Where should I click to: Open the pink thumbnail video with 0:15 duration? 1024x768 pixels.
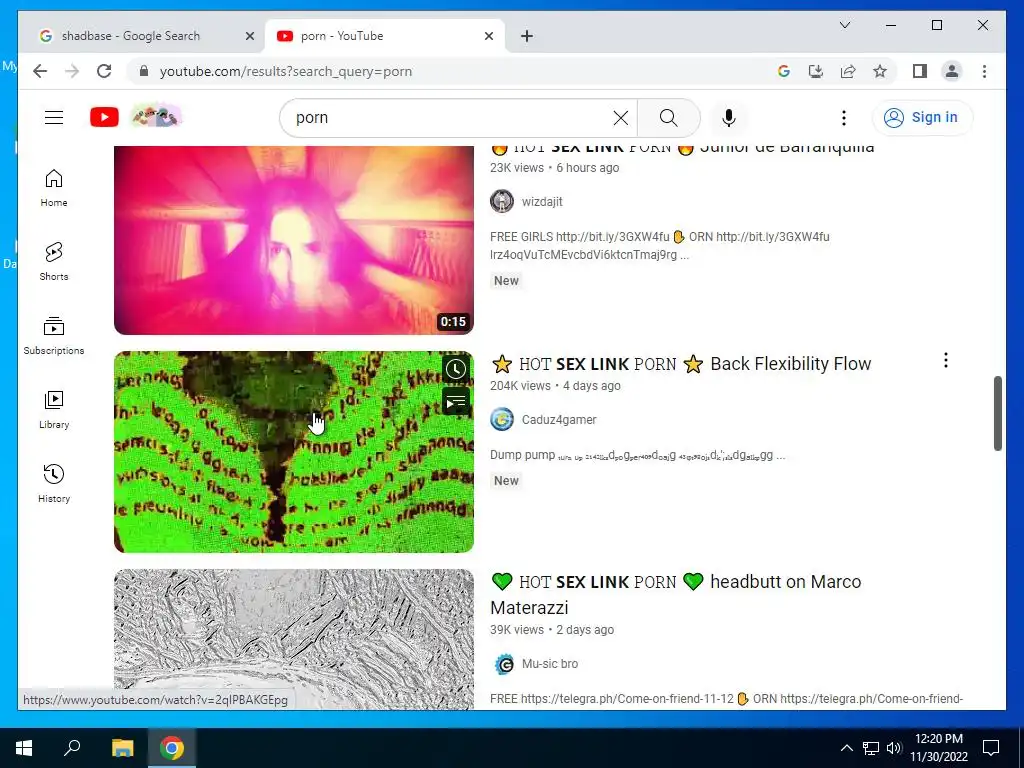pyautogui.click(x=294, y=240)
